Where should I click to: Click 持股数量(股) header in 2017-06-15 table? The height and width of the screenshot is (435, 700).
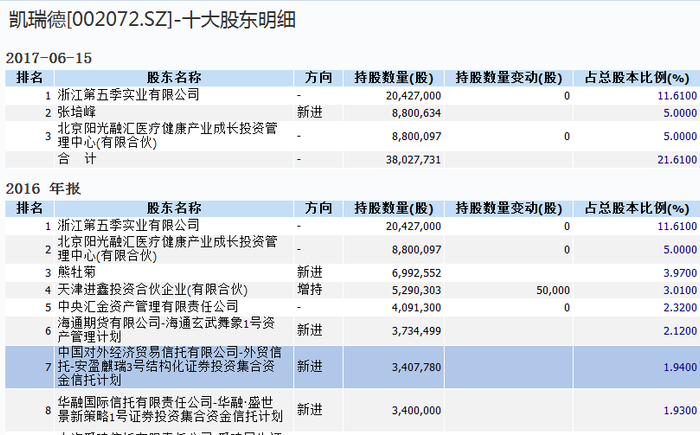click(394, 78)
